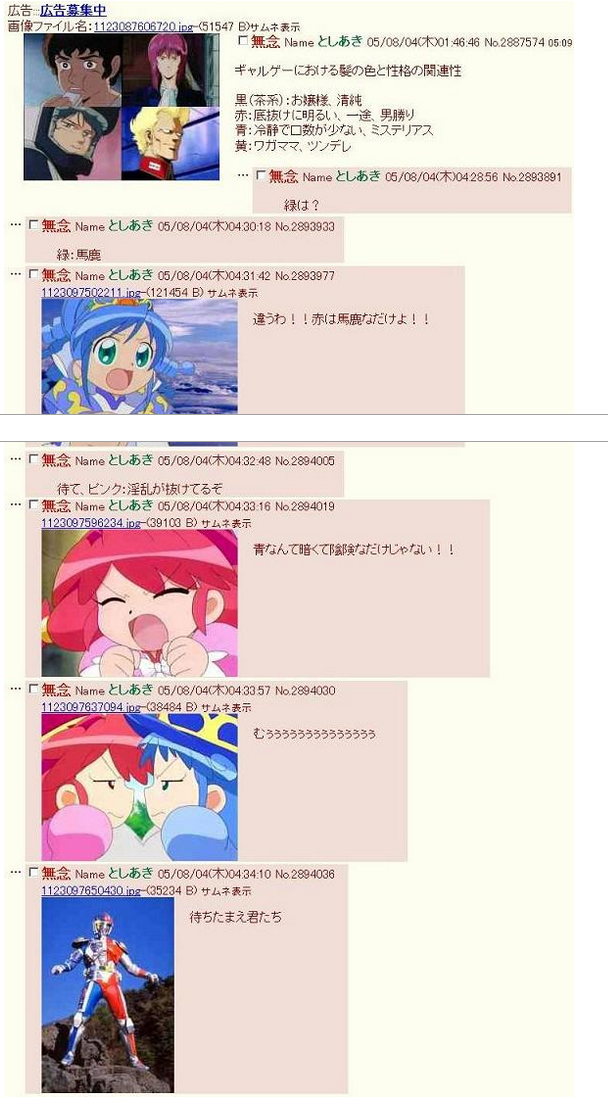Tick the checkbox on post No.2894019

pos(34,505)
